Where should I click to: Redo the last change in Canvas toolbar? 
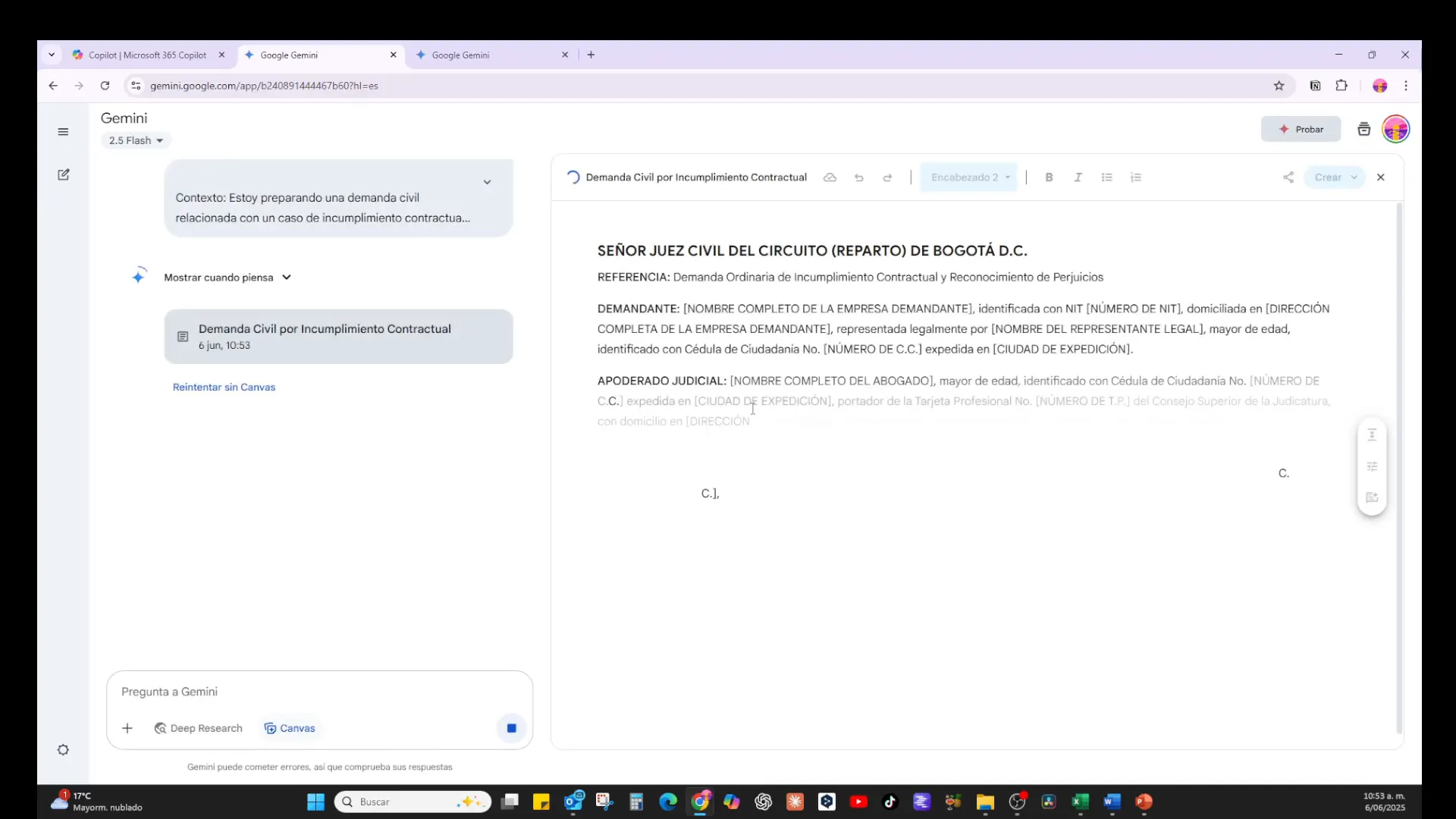887,177
